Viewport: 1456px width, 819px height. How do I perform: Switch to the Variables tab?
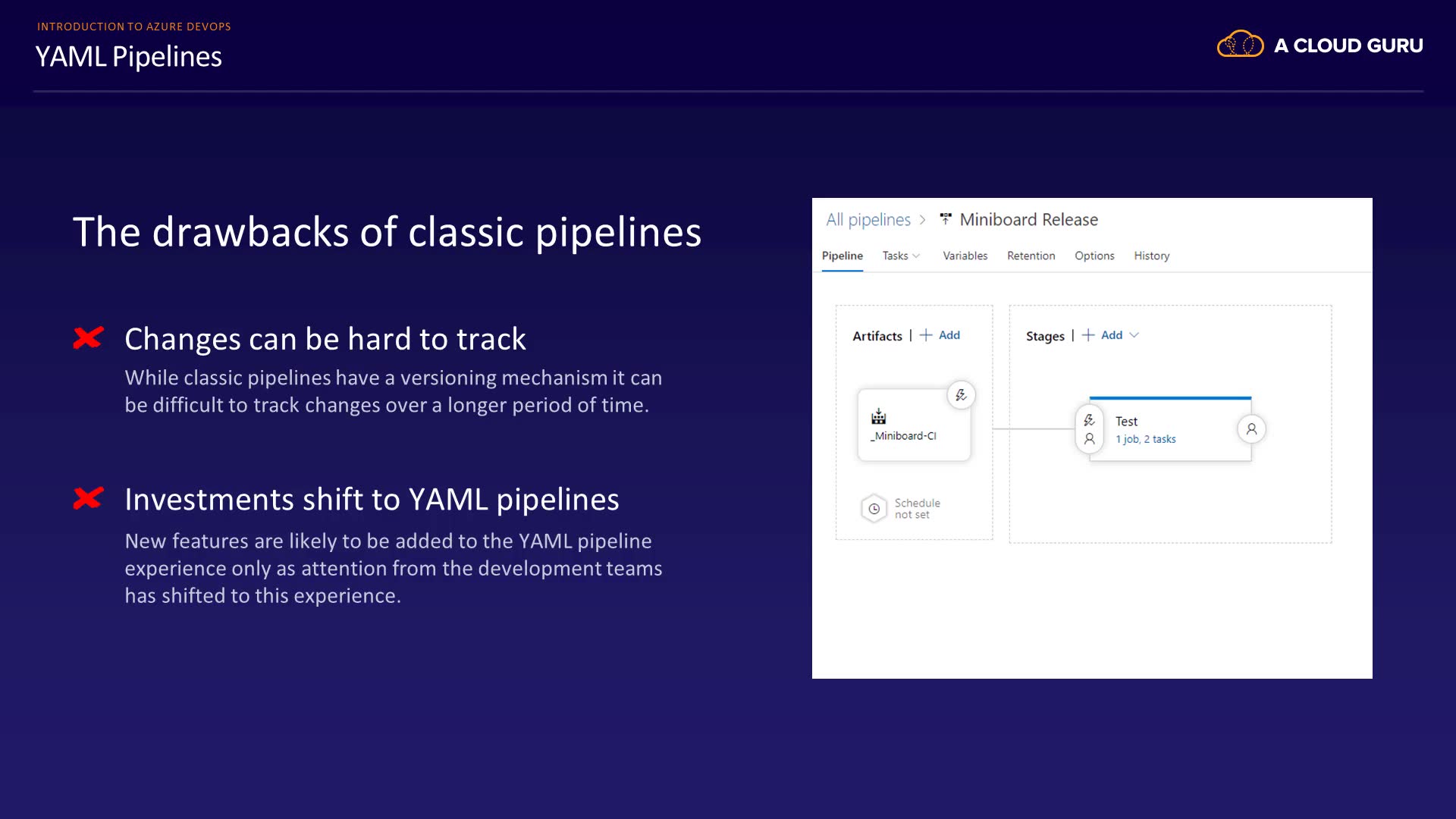pos(965,256)
